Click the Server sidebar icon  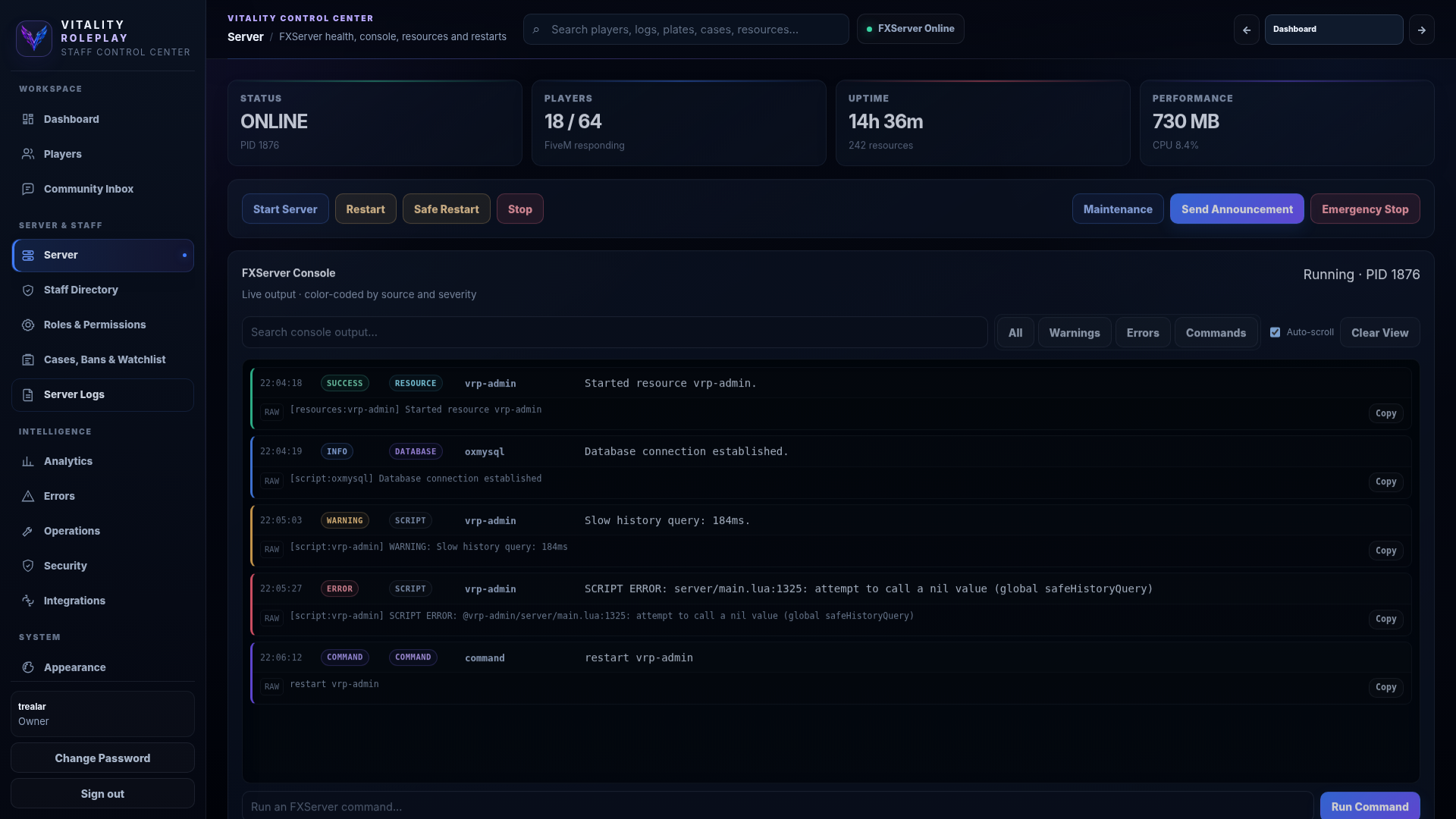click(28, 256)
